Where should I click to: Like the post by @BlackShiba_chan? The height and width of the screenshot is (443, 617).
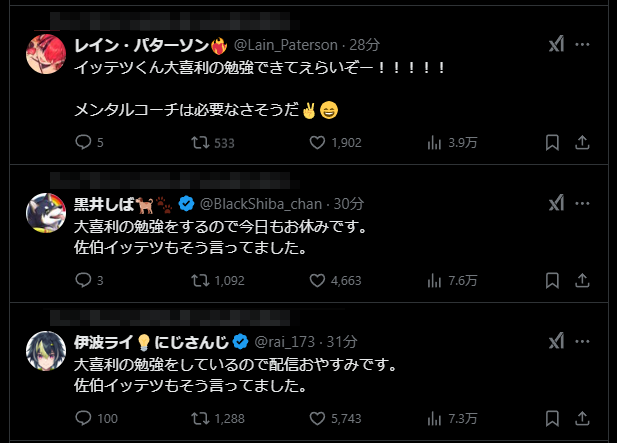[x=317, y=280]
